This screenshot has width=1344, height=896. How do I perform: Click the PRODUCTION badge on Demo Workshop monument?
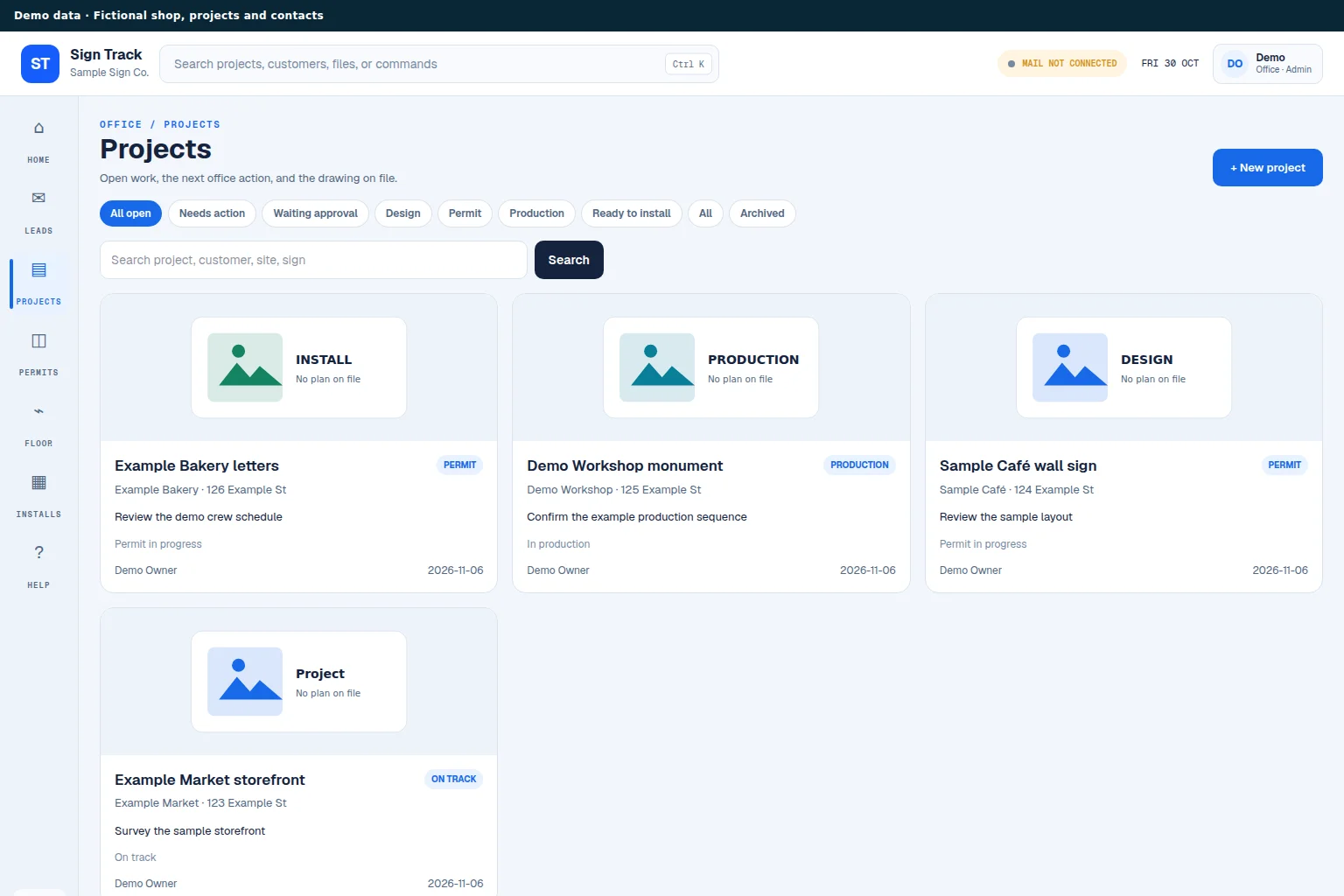[859, 465]
